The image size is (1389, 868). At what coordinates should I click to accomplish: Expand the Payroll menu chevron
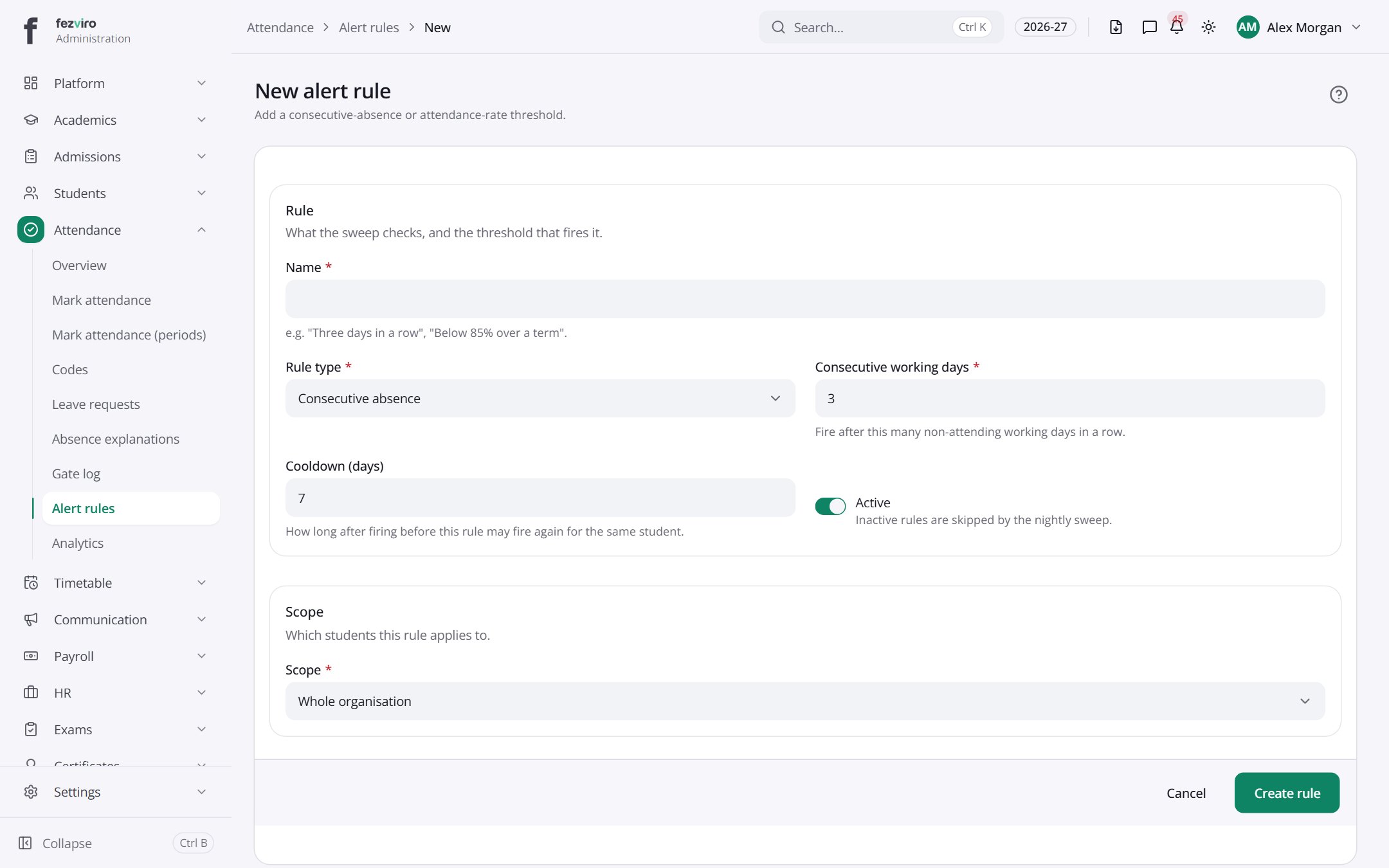coord(201,656)
